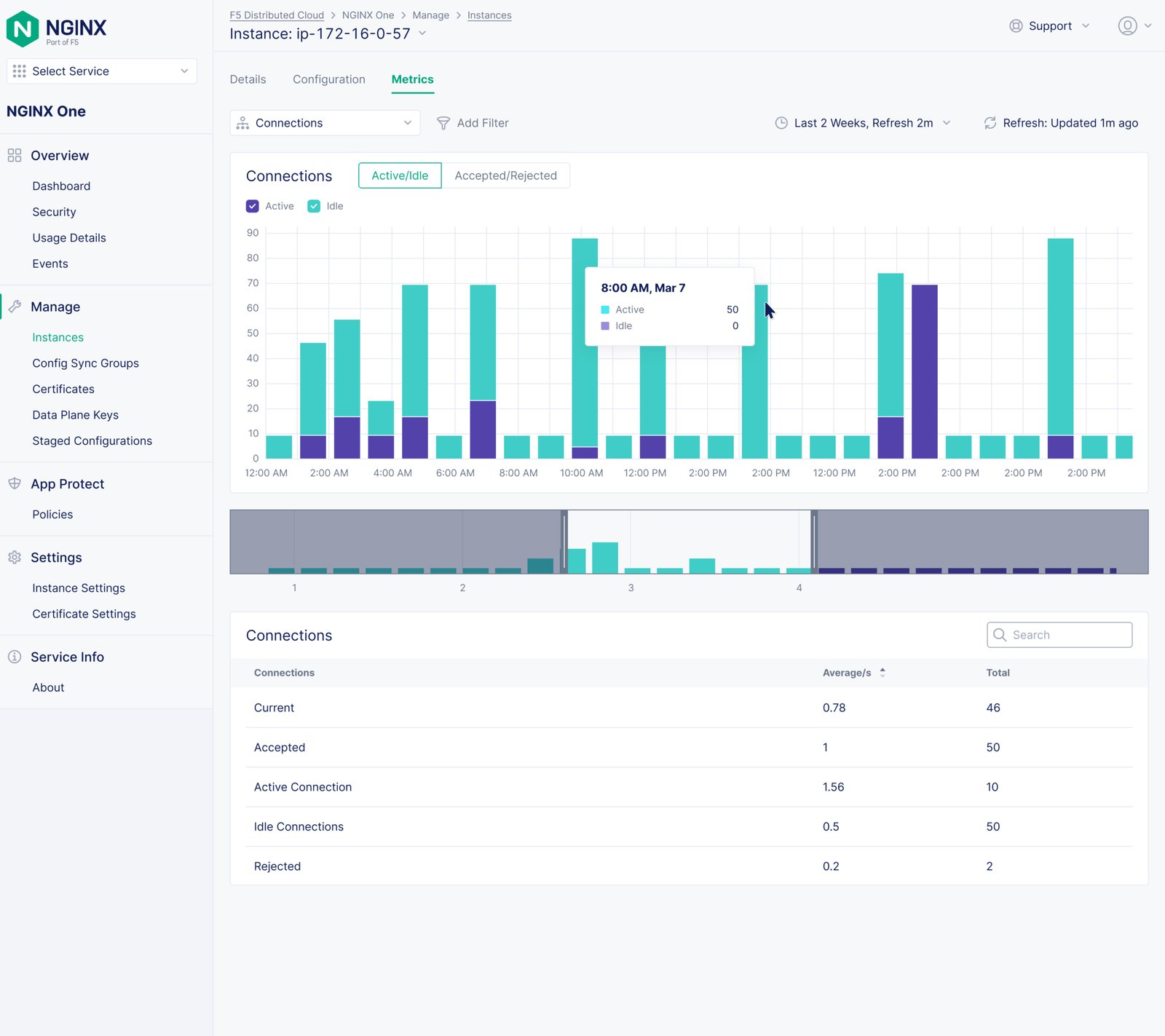Click the Add Filter funnel icon
Screen dimensions: 1165x1036
443,123
